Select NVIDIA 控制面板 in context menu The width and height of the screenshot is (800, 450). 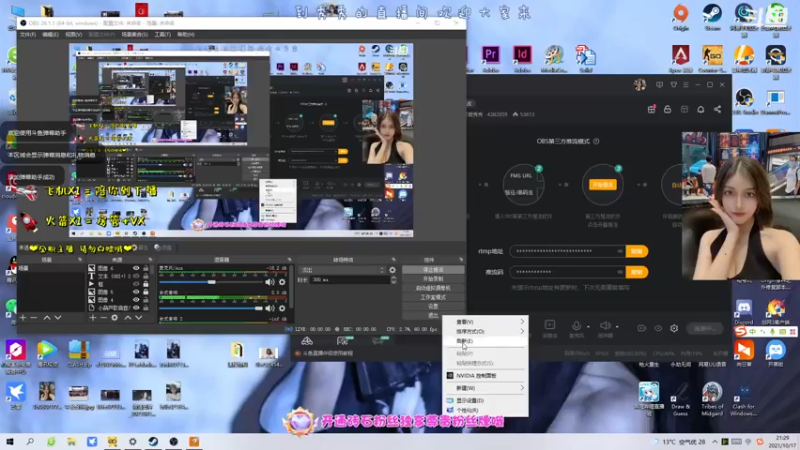click(x=485, y=376)
